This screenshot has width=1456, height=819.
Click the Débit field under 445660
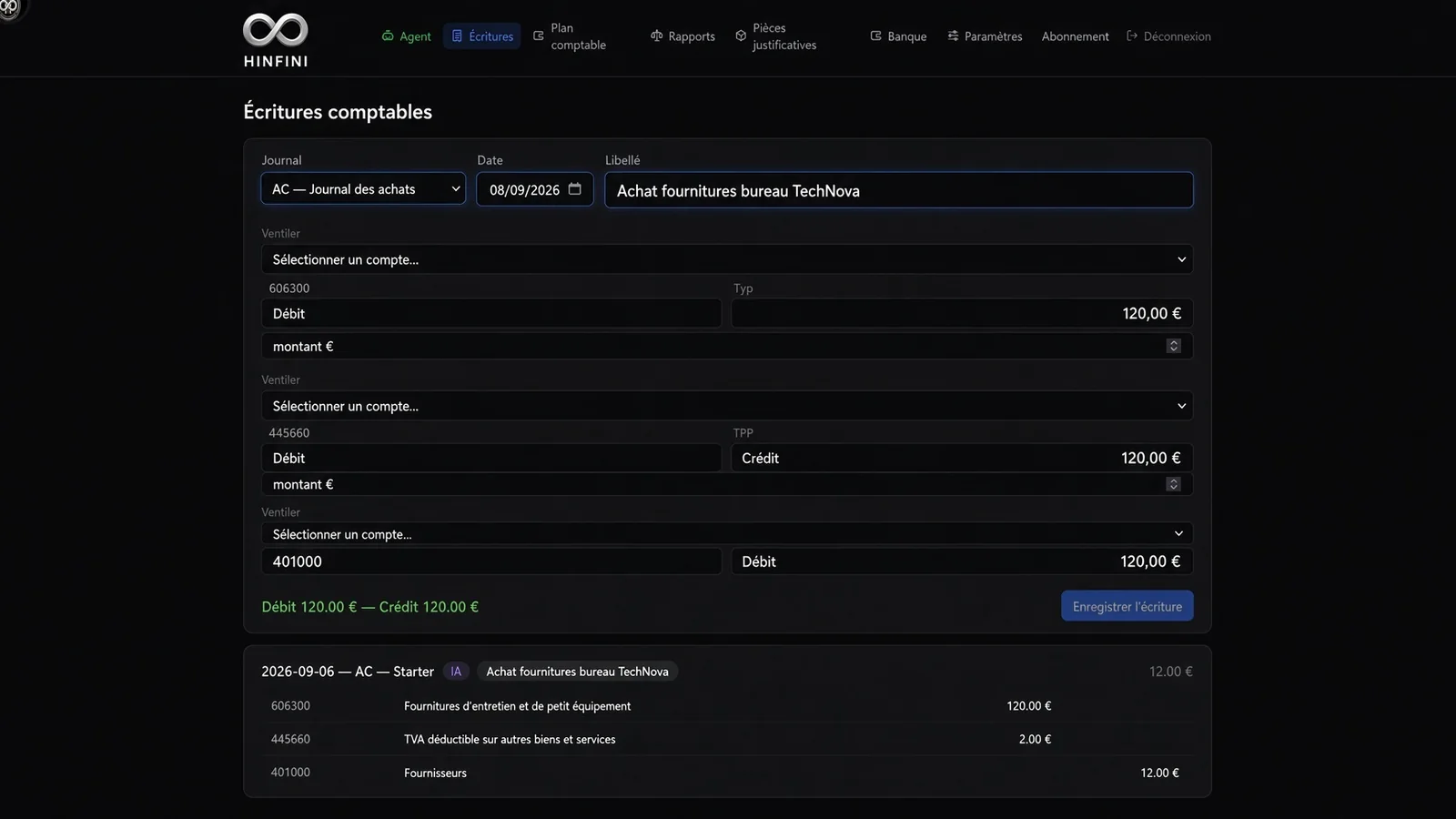pos(491,458)
